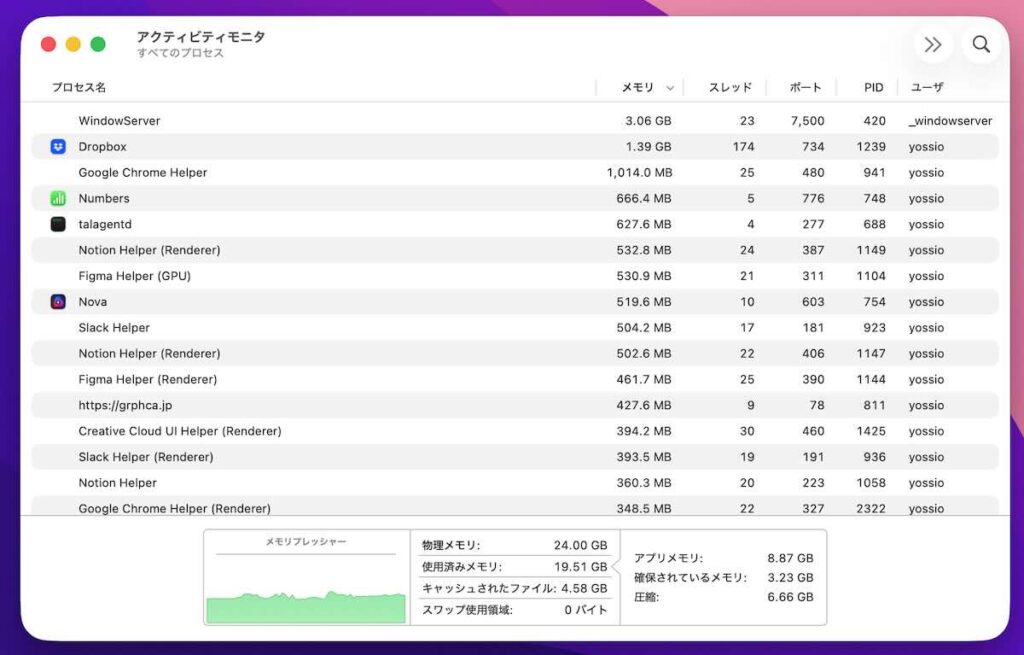This screenshot has height=655, width=1024.
Task: Sort by PID column header
Action: 873,88
